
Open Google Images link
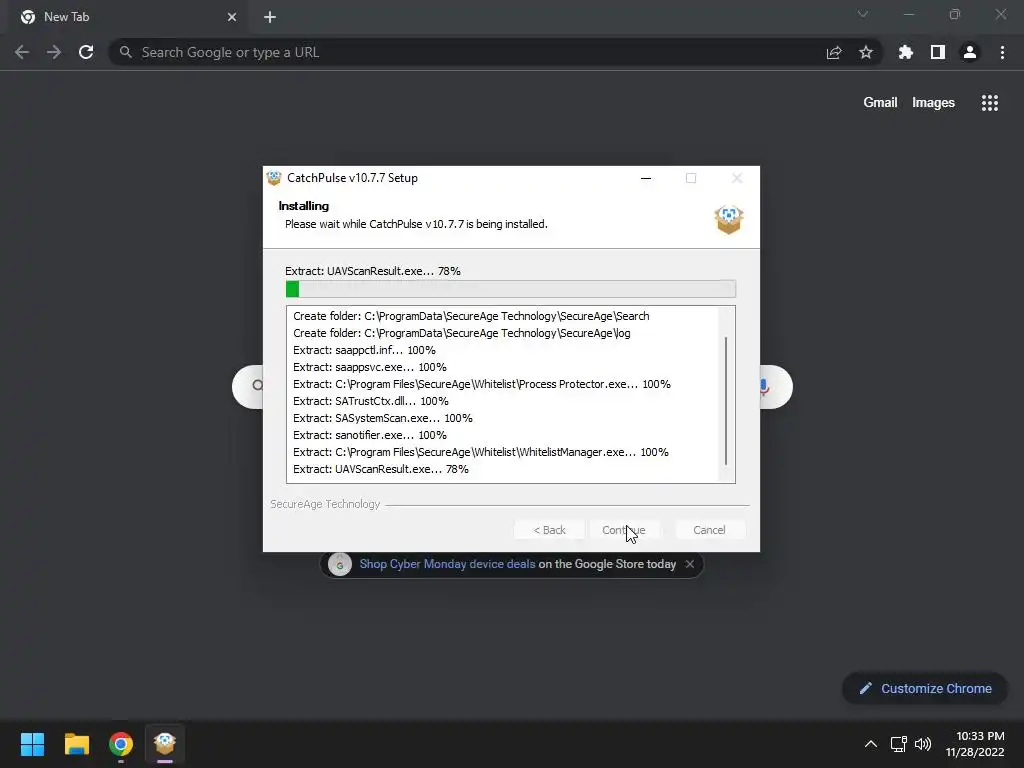coord(933,103)
